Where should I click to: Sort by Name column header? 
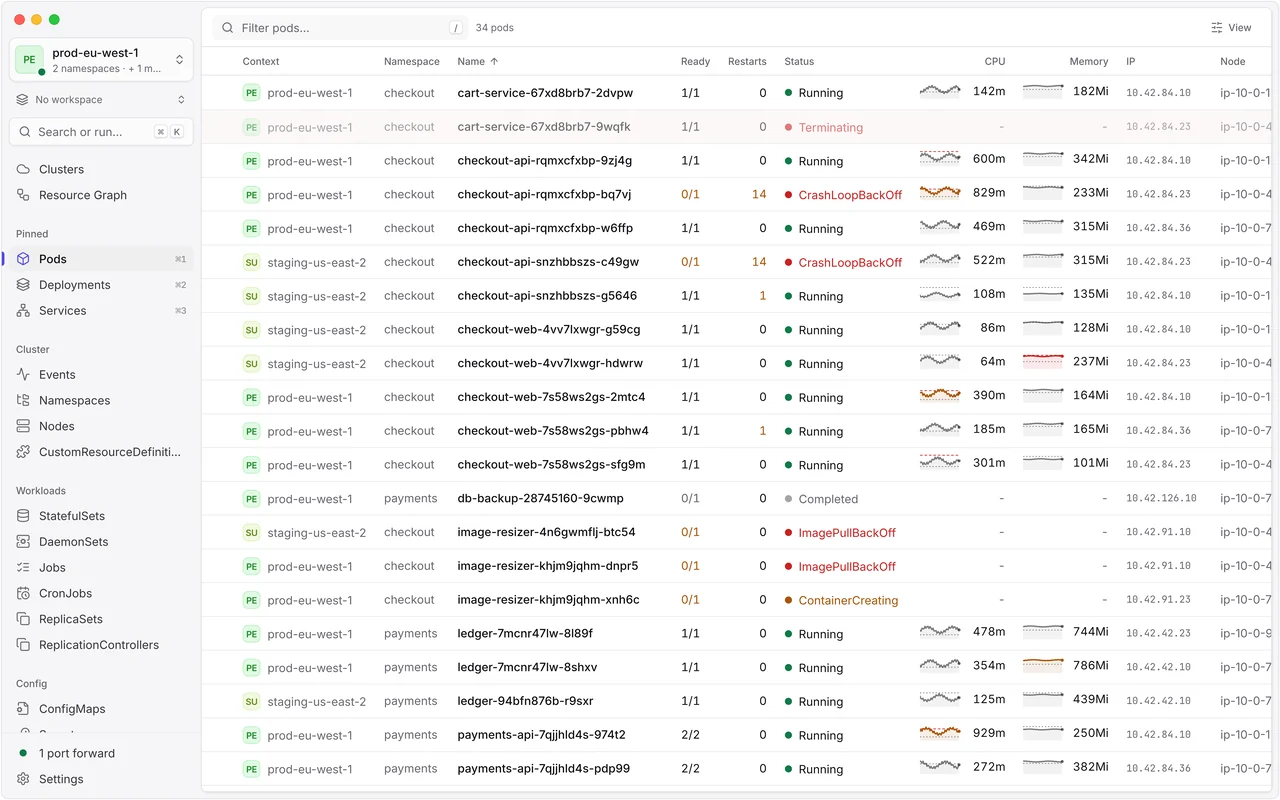[x=478, y=62]
